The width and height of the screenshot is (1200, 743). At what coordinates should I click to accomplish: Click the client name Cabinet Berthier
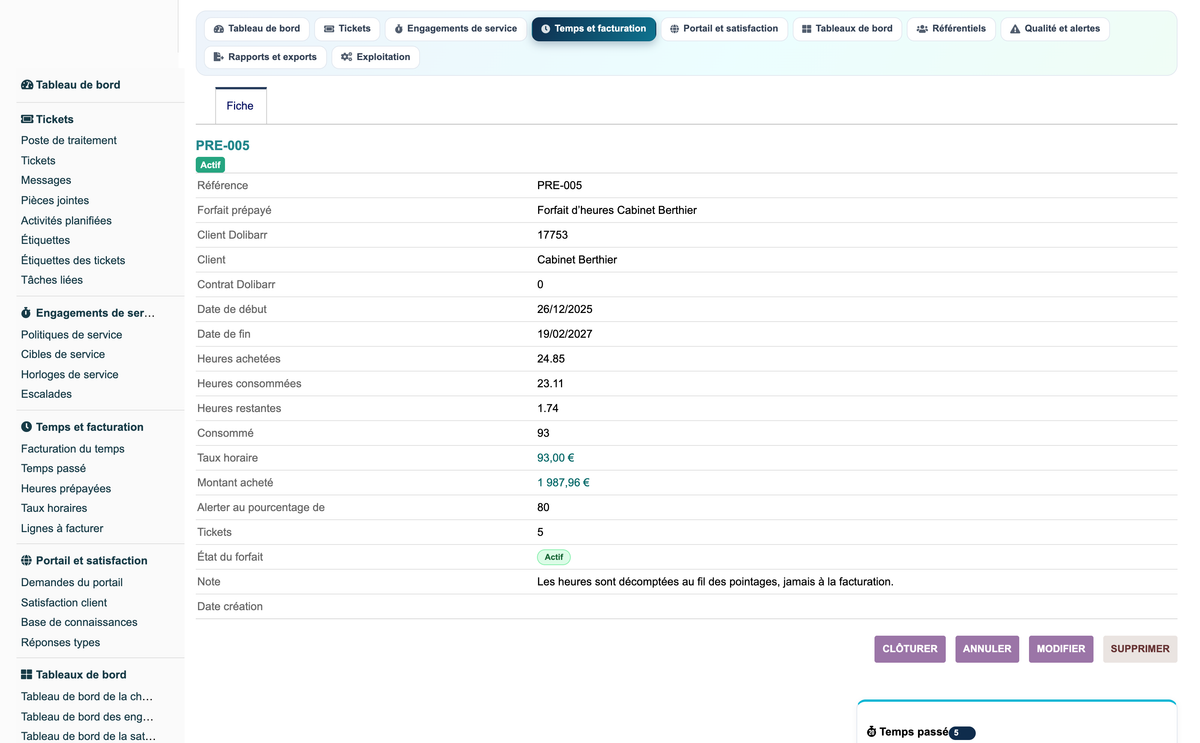pyautogui.click(x=577, y=260)
